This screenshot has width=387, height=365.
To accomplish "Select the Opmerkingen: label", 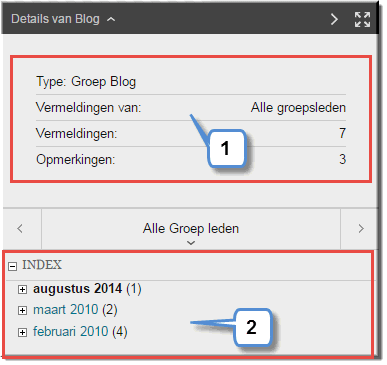I will pos(75,160).
